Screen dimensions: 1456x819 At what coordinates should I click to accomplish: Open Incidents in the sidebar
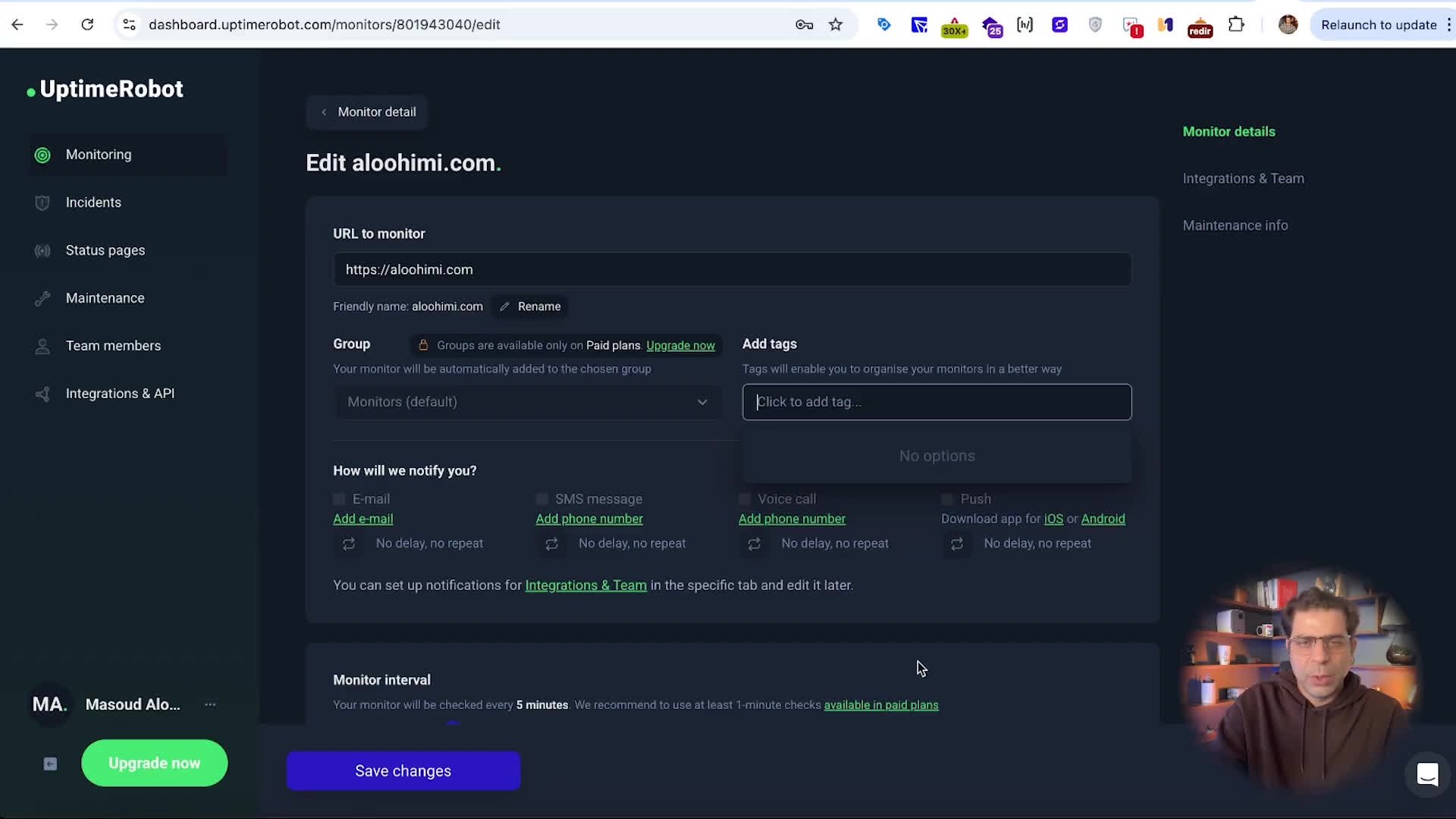[x=93, y=202]
